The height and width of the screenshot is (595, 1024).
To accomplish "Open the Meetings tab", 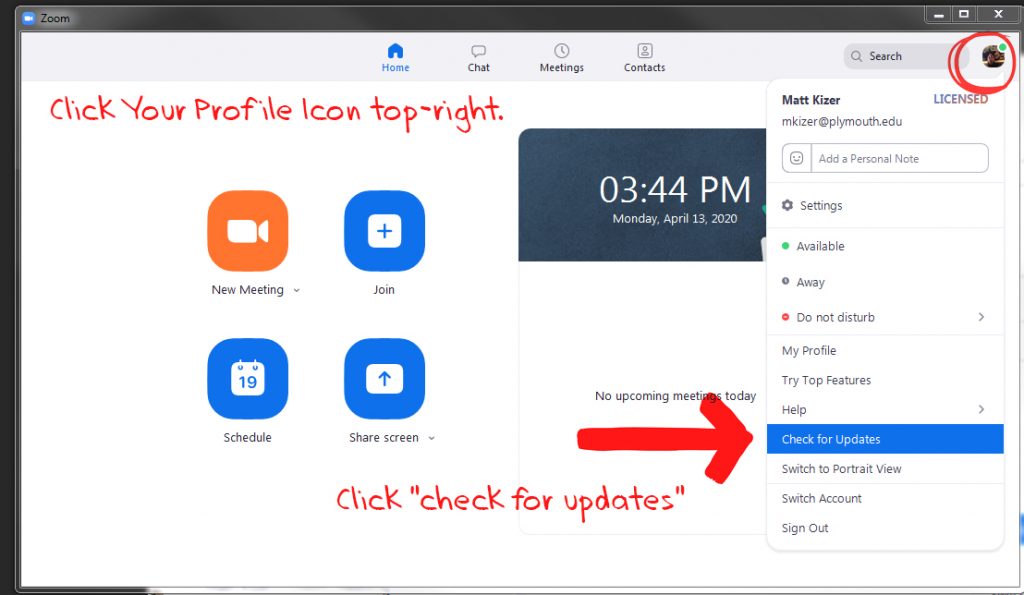I will pyautogui.click(x=562, y=57).
